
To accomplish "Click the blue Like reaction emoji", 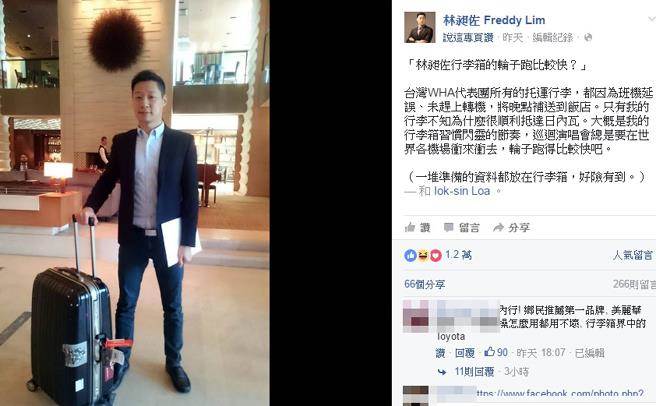I will pyautogui.click(x=410, y=255).
